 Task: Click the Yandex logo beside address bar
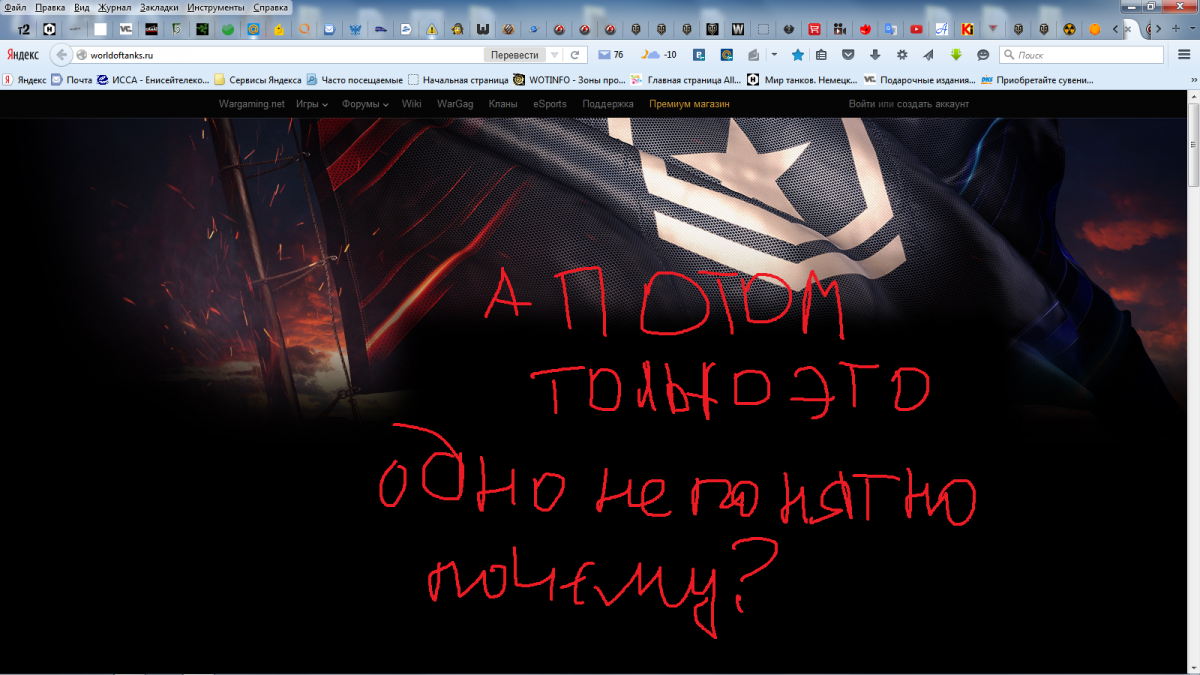(23, 55)
